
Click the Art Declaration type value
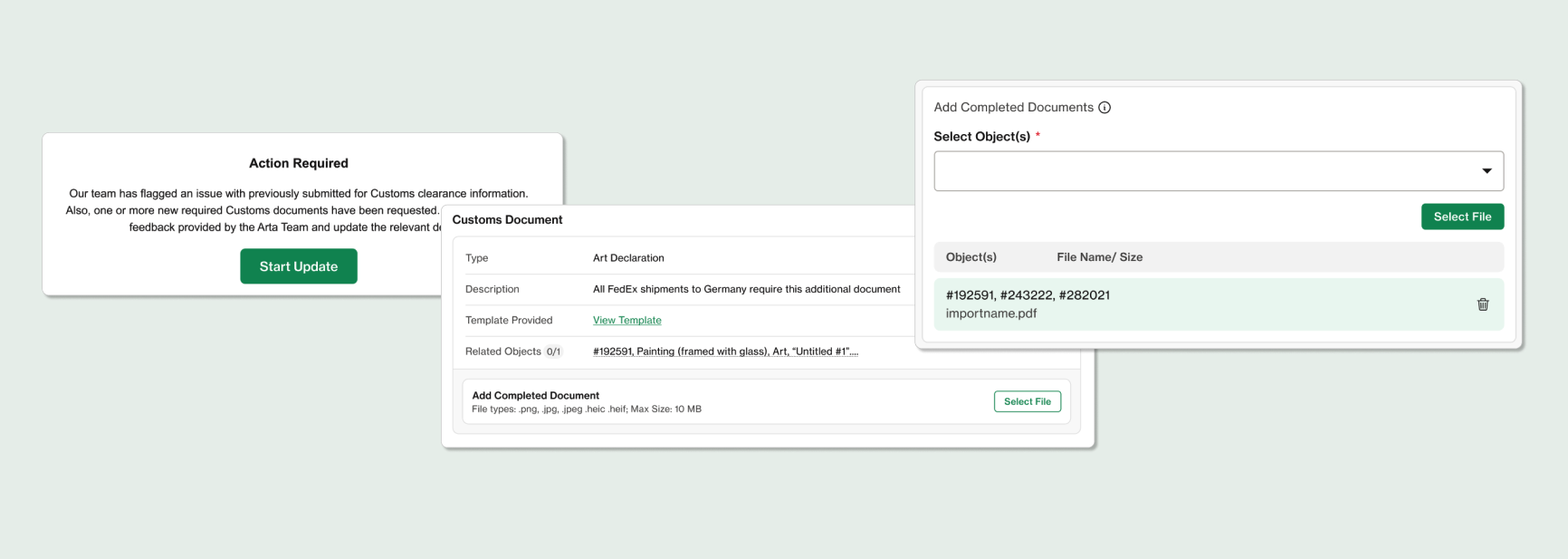(x=628, y=258)
